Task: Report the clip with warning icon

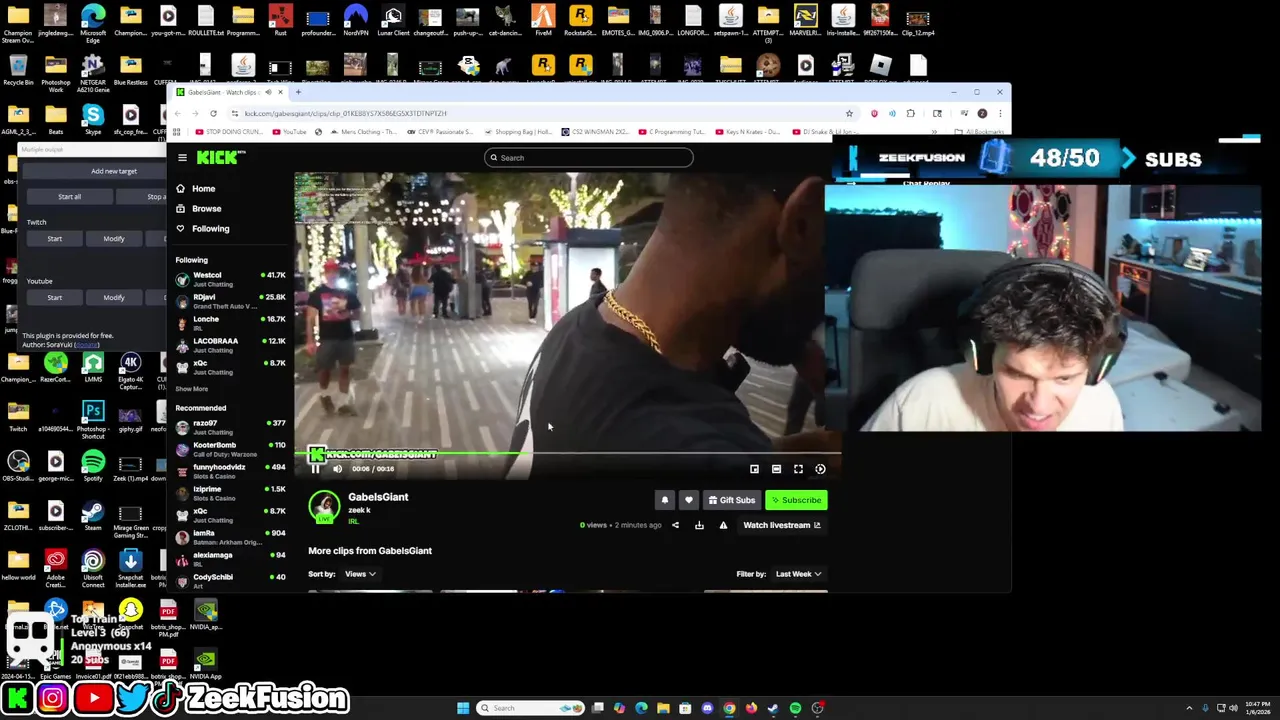Action: click(723, 525)
